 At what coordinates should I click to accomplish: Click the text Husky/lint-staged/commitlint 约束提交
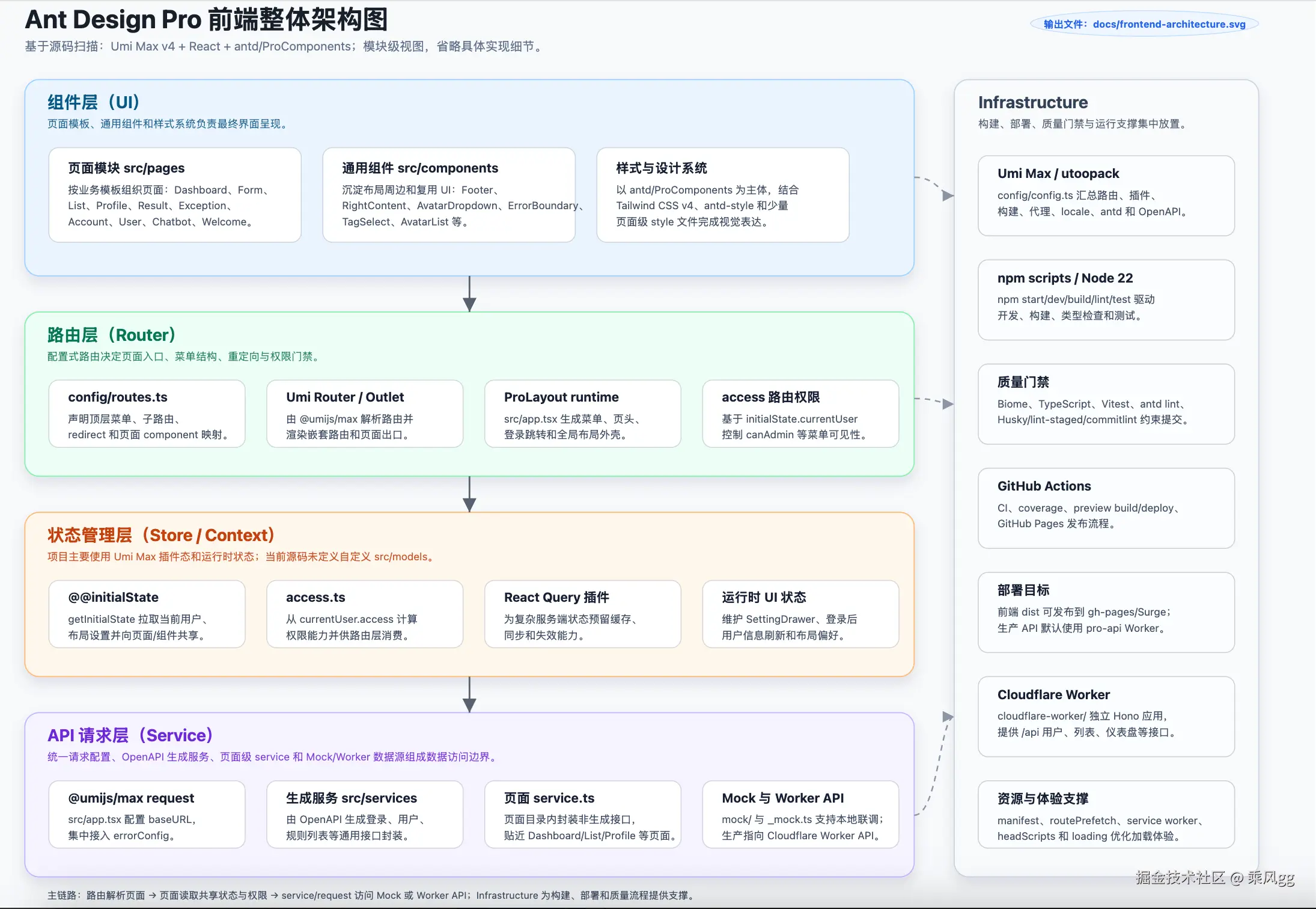[x=1095, y=420]
